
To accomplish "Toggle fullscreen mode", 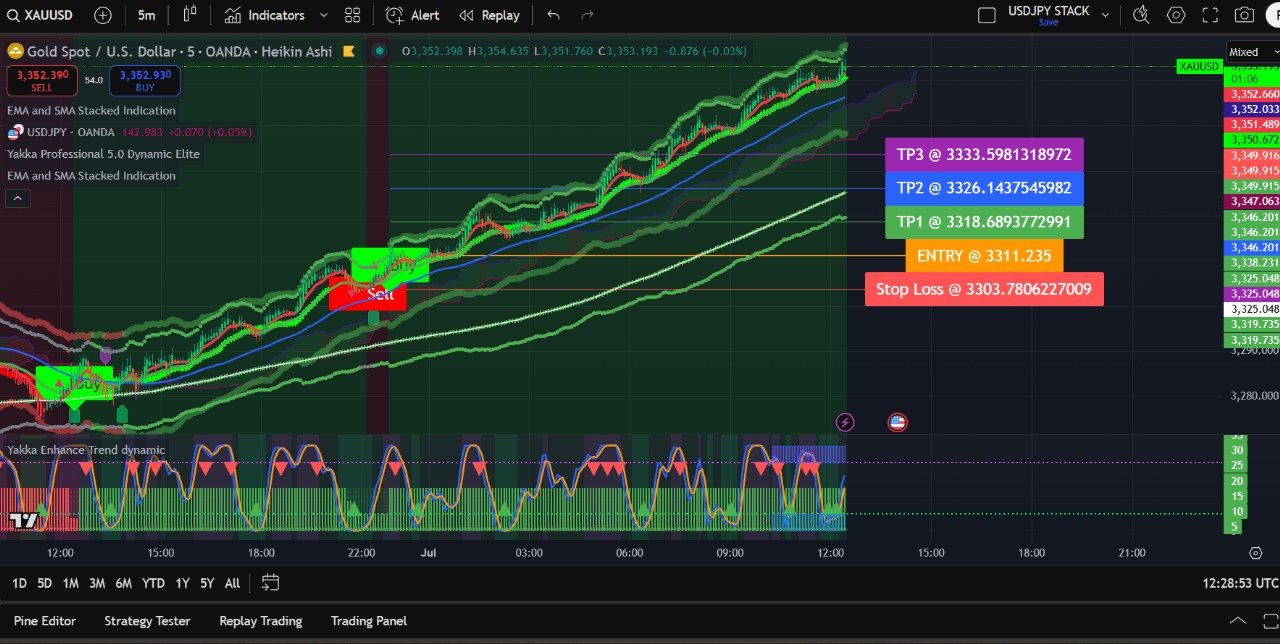I will pyautogui.click(x=1210, y=15).
